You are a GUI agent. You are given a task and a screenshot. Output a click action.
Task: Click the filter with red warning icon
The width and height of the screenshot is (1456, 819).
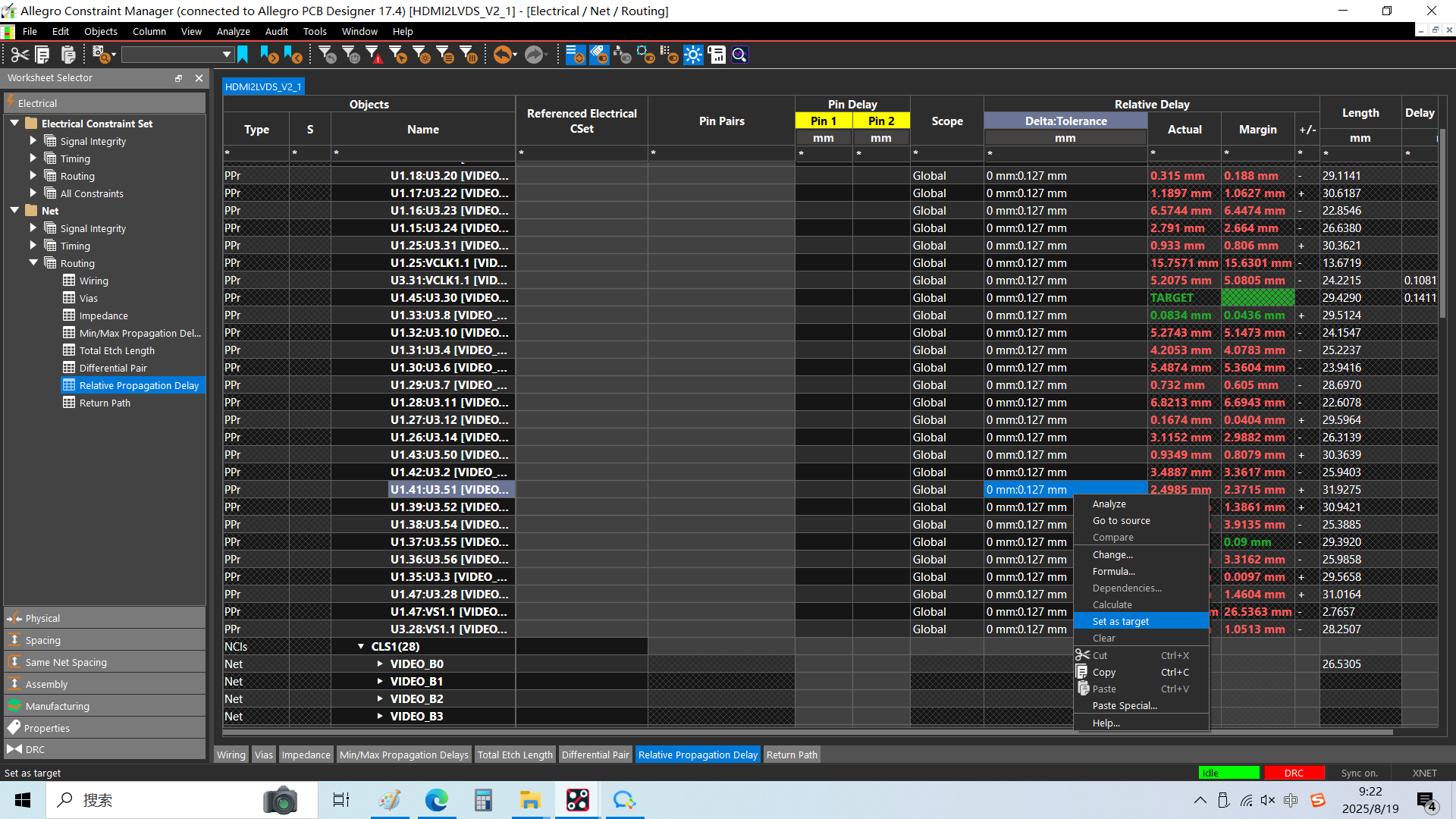pos(375,55)
